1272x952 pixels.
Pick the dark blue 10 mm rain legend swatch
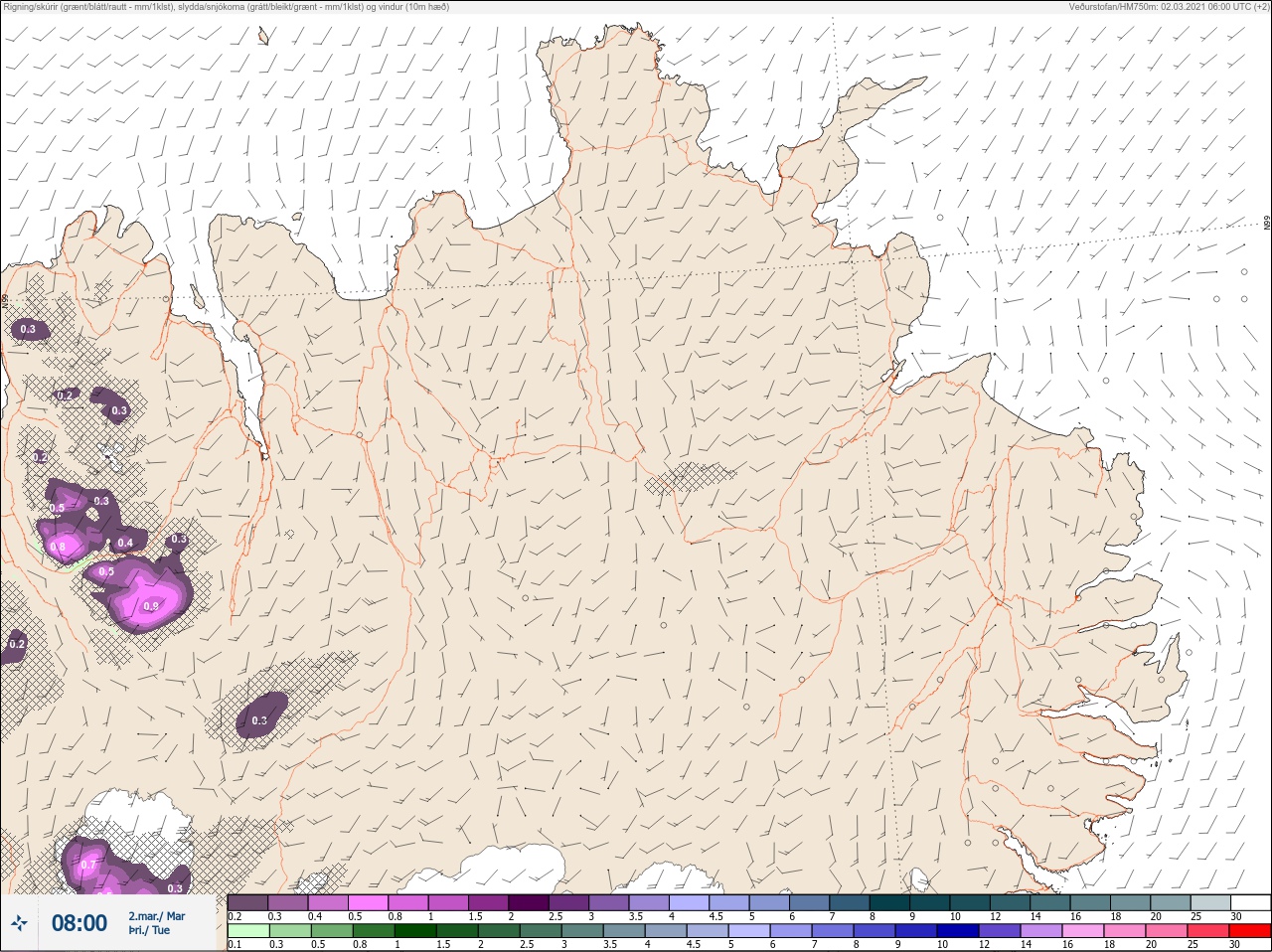pyautogui.click(x=959, y=931)
